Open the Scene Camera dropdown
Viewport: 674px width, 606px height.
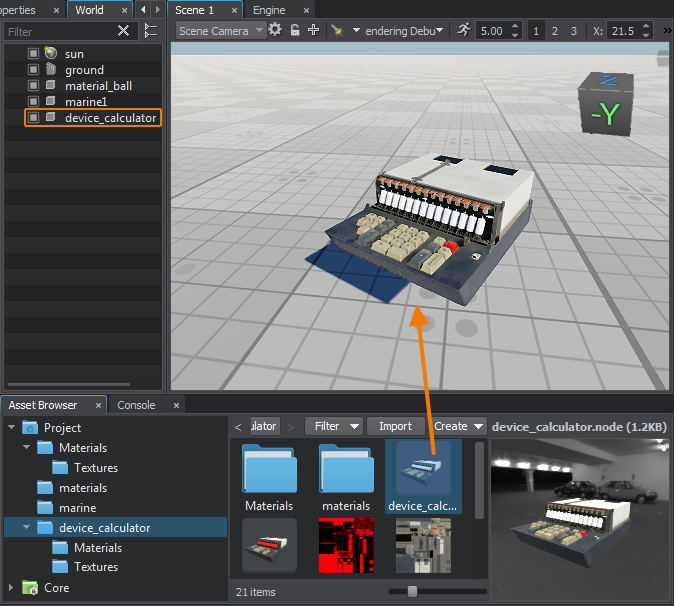pyautogui.click(x=221, y=31)
